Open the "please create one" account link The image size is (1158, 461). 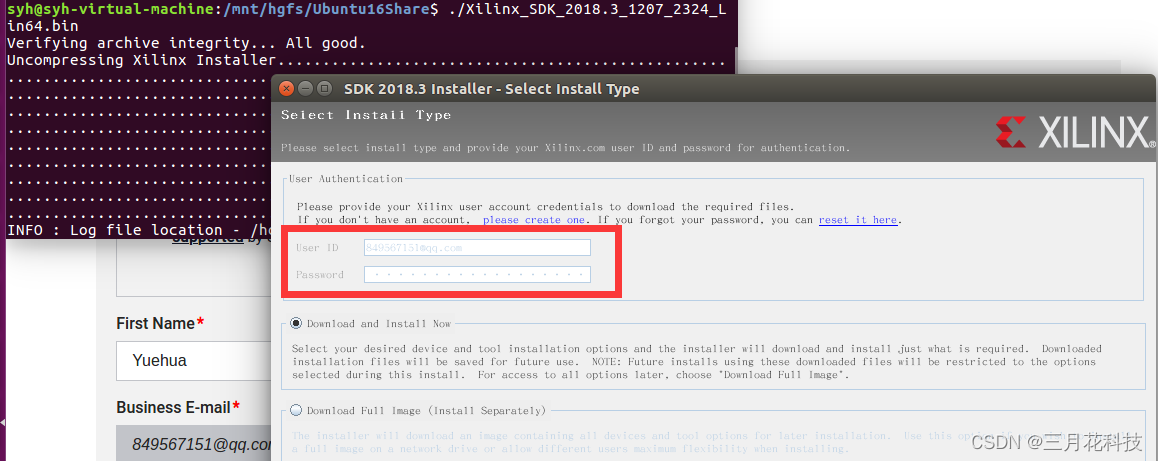tap(534, 220)
